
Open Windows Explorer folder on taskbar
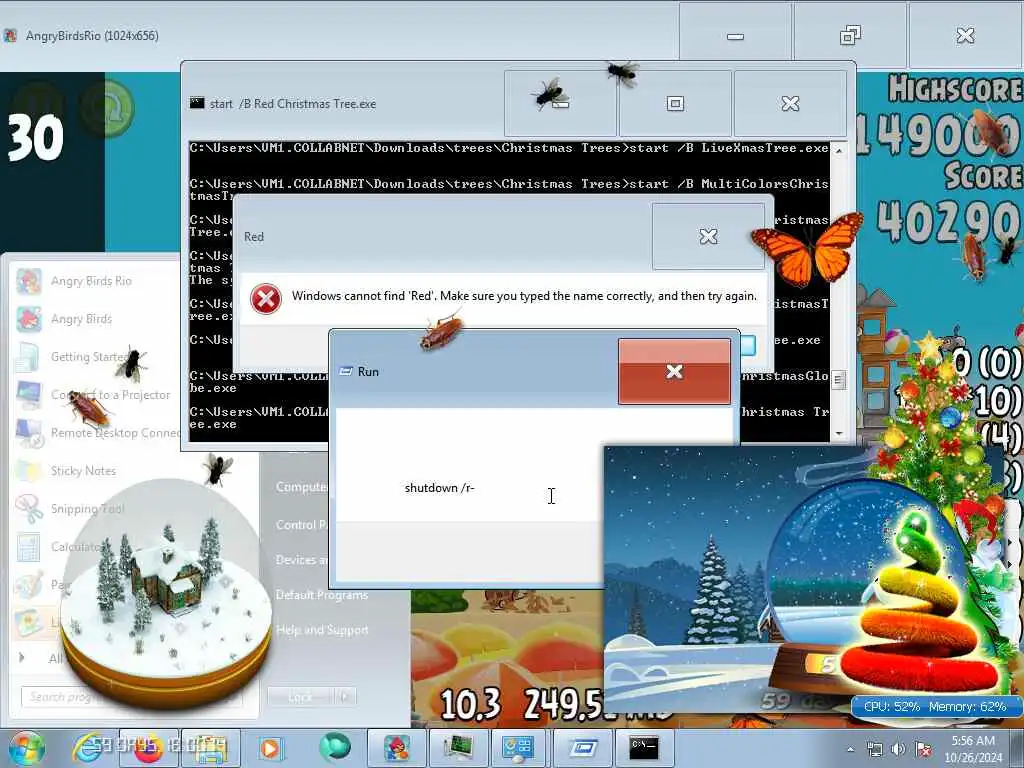point(210,748)
